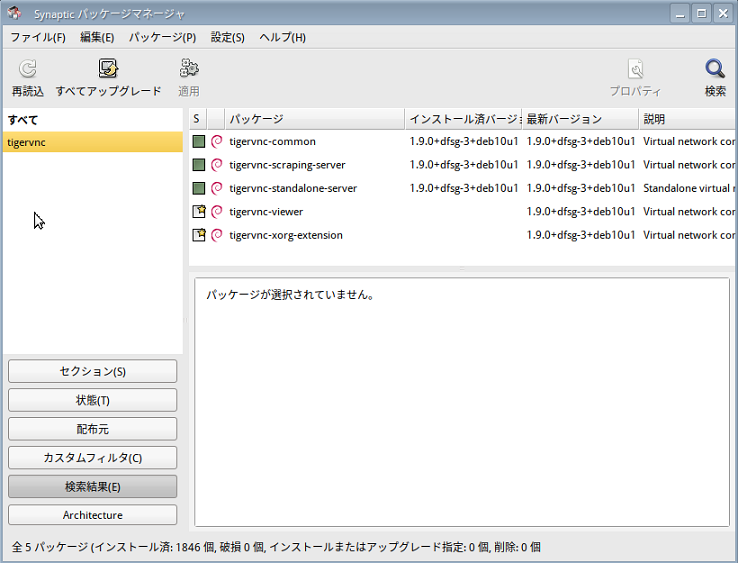Close the Synaptic window
The image size is (738, 563).
[x=723, y=13]
